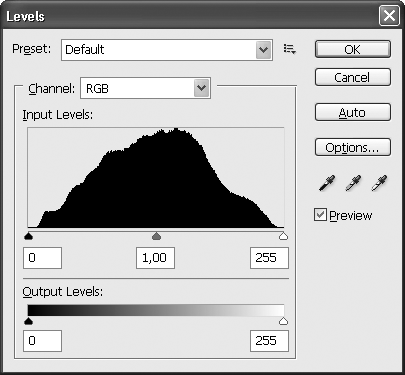
Task: Confirm with the OK button
Action: click(353, 49)
